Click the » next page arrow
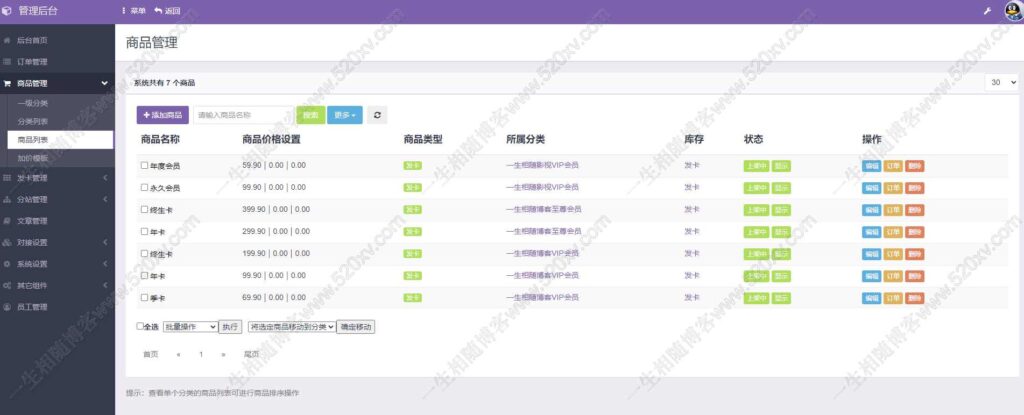This screenshot has width=1024, height=415. 223,354
